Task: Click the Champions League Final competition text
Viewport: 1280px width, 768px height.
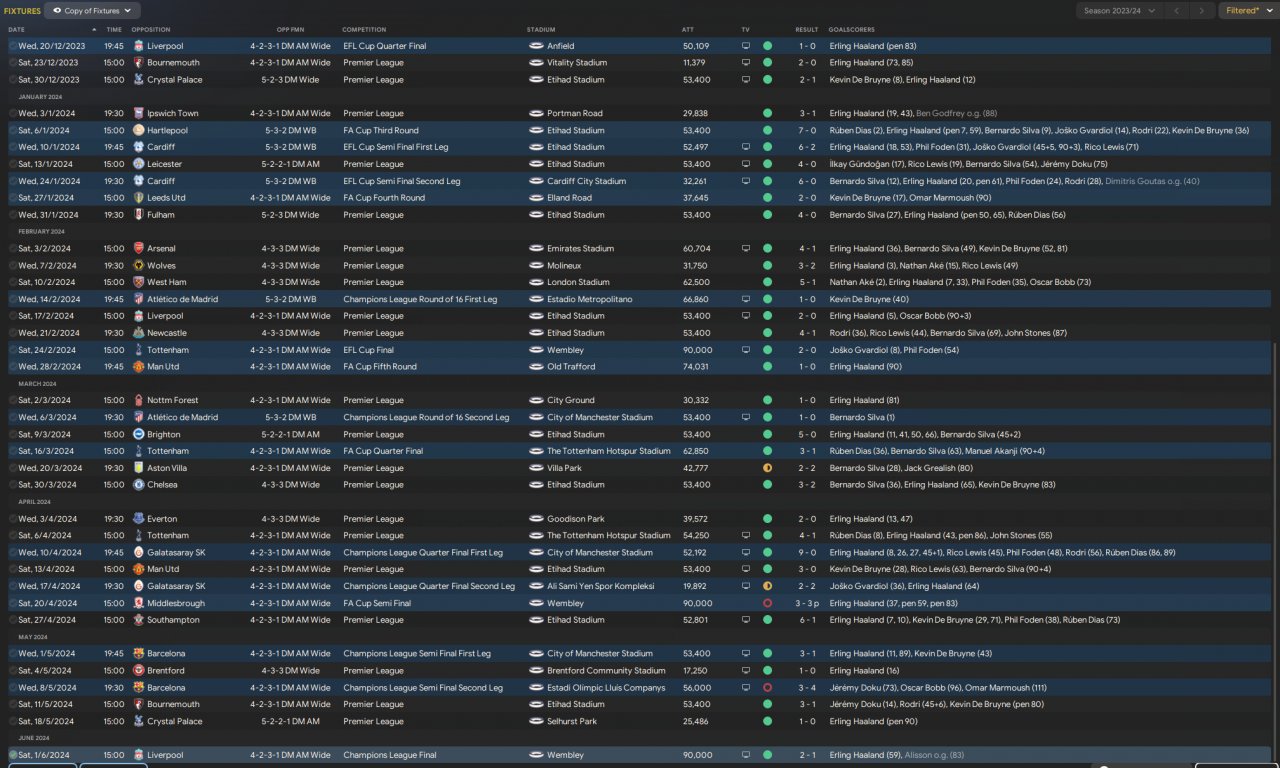Action: 389,755
